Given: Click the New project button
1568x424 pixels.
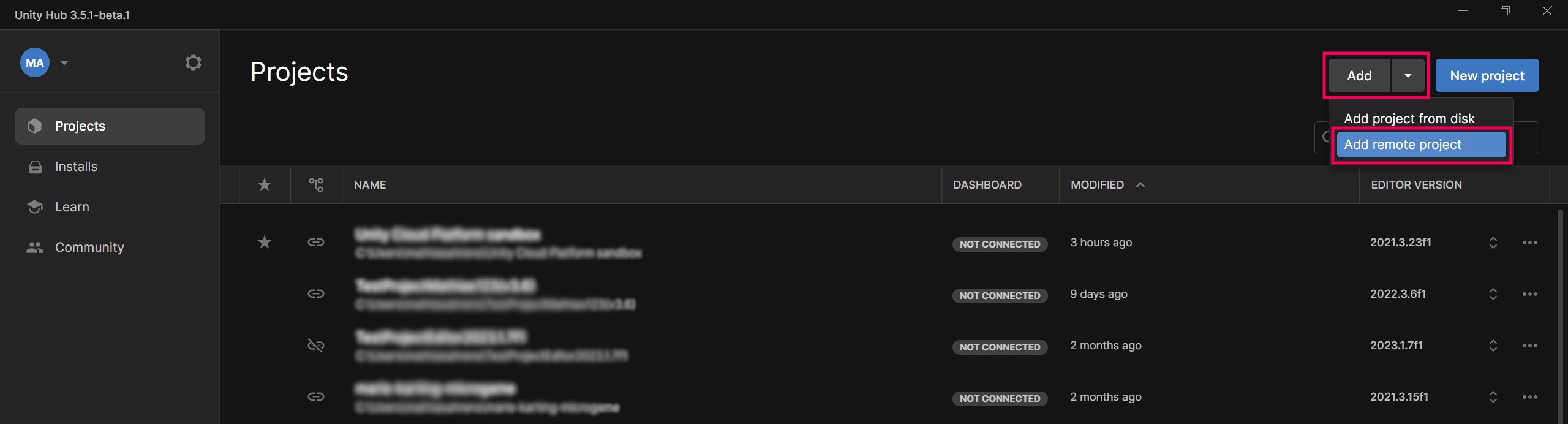Looking at the screenshot, I should tap(1487, 75).
